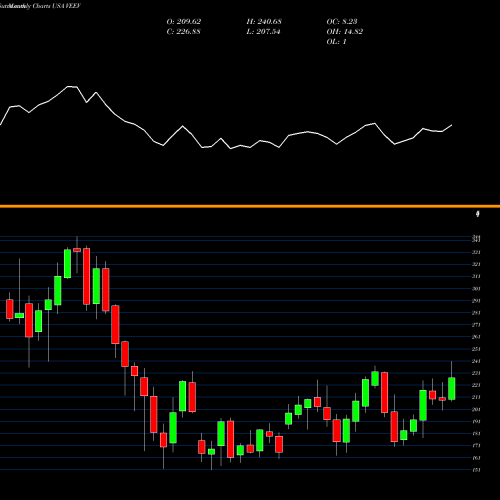
Task: Click the first red candle at the chart start
Action: tap(10, 309)
